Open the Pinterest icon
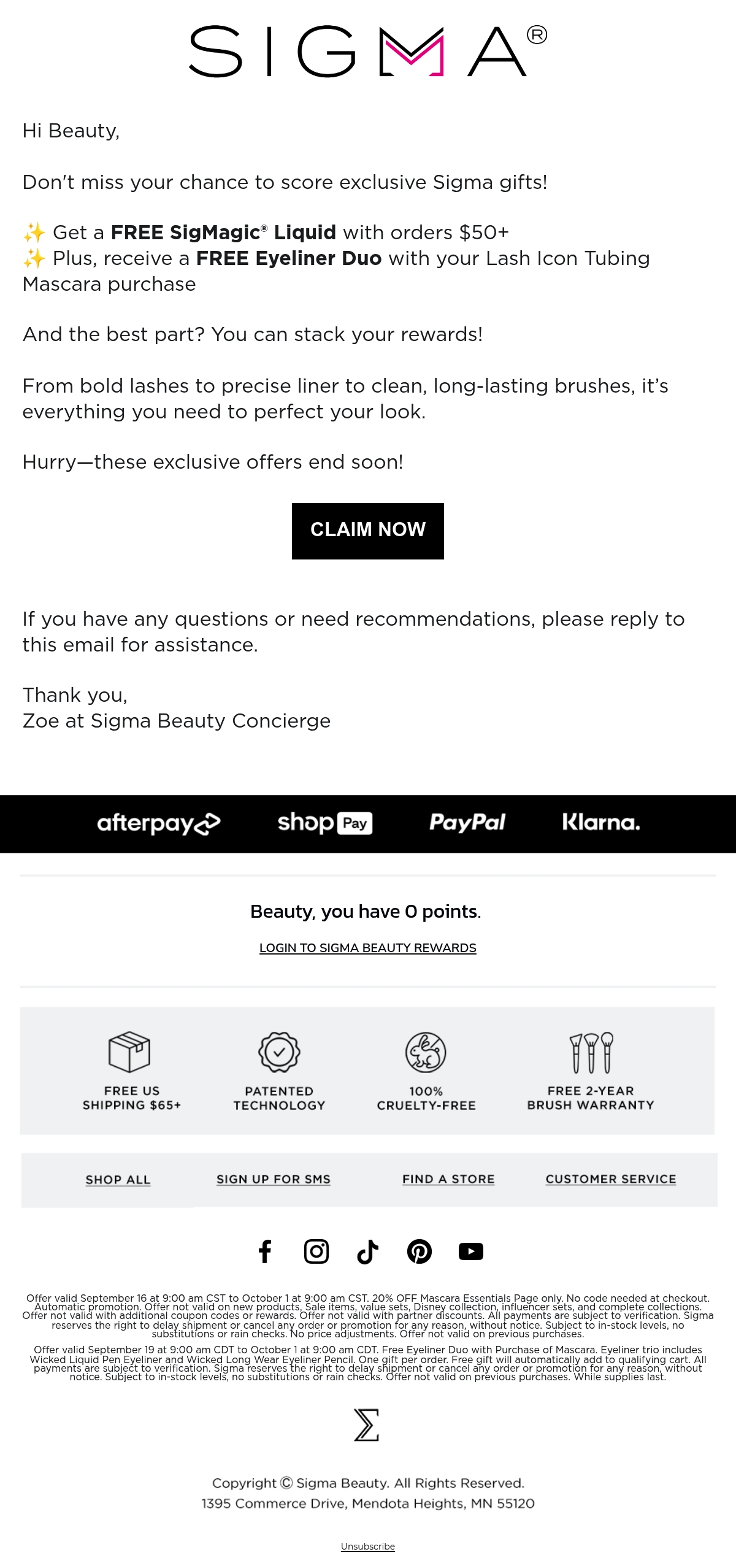This screenshot has height=1568, width=736. coord(420,1251)
